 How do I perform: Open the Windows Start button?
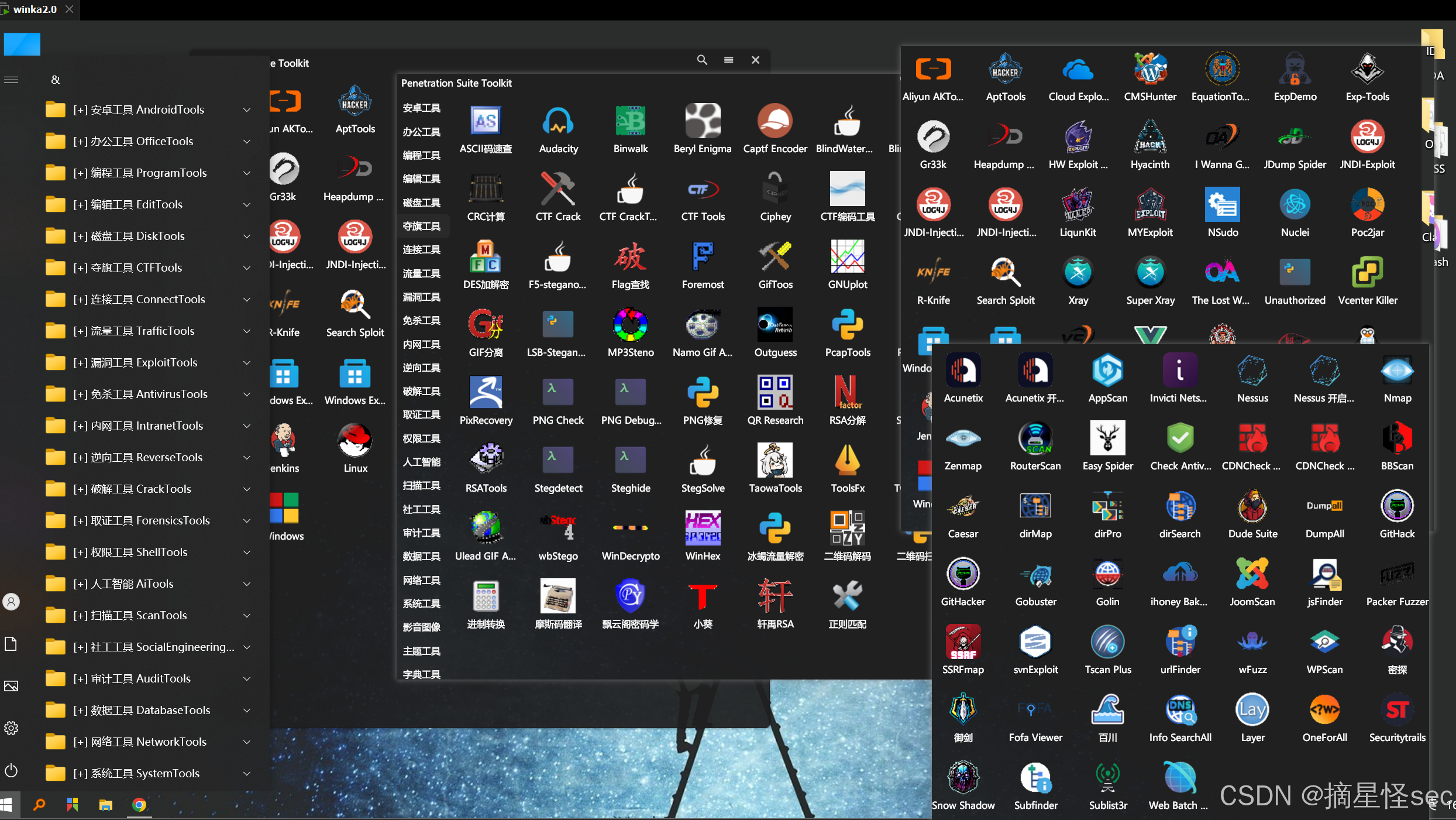pos(6,805)
